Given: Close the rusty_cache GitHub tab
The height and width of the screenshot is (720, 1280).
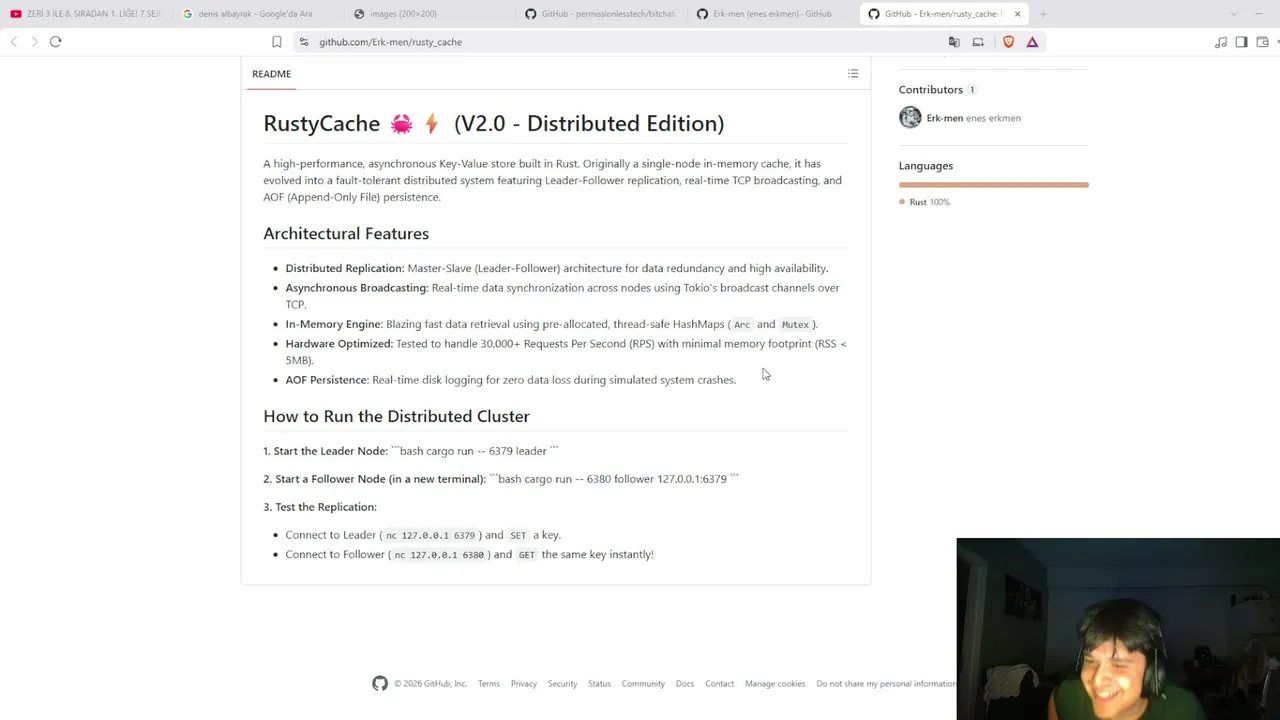Looking at the screenshot, I should click(1018, 14).
